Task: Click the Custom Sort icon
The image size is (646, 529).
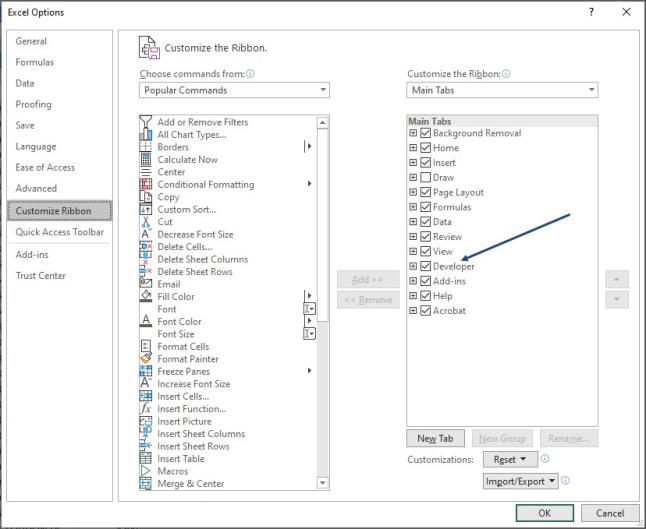Action: (145, 209)
